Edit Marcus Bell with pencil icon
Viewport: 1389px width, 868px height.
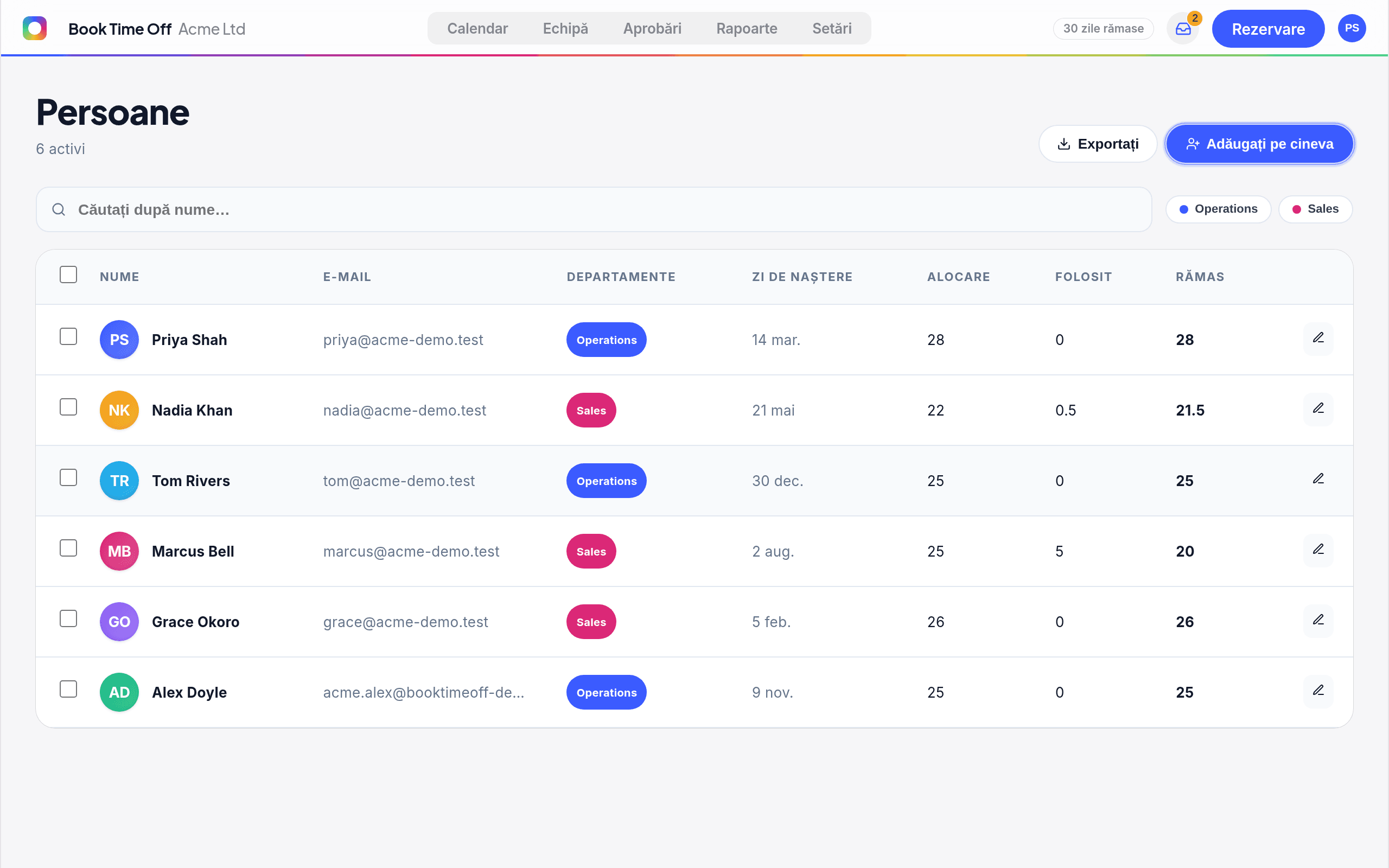point(1318,551)
